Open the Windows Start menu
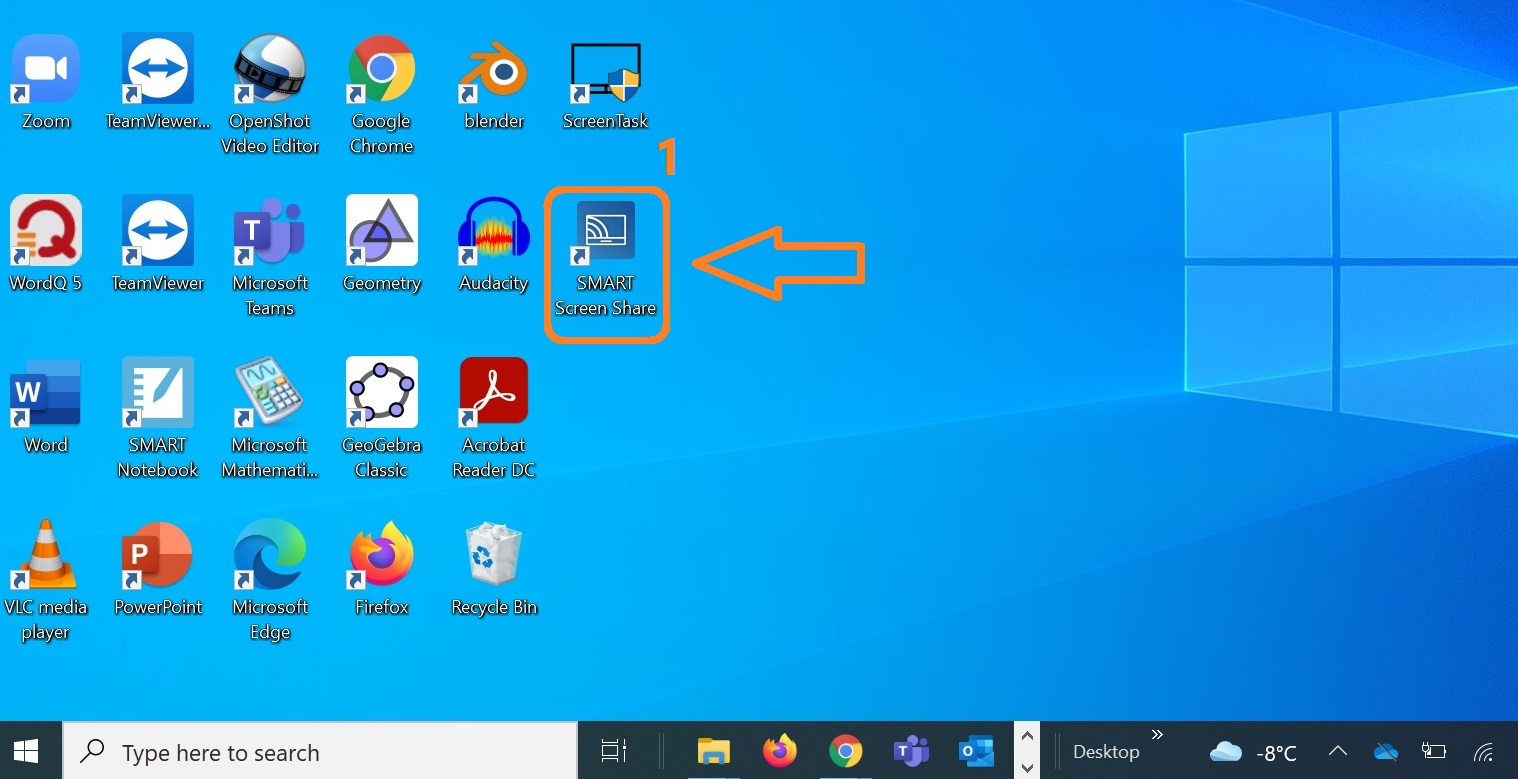Image resolution: width=1518 pixels, height=779 pixels. point(26,751)
